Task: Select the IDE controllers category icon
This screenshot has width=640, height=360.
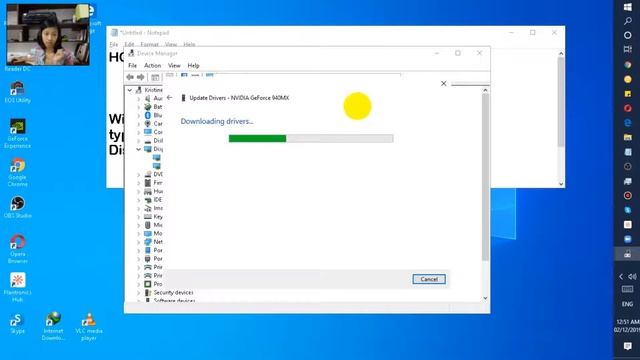Action: [148, 200]
